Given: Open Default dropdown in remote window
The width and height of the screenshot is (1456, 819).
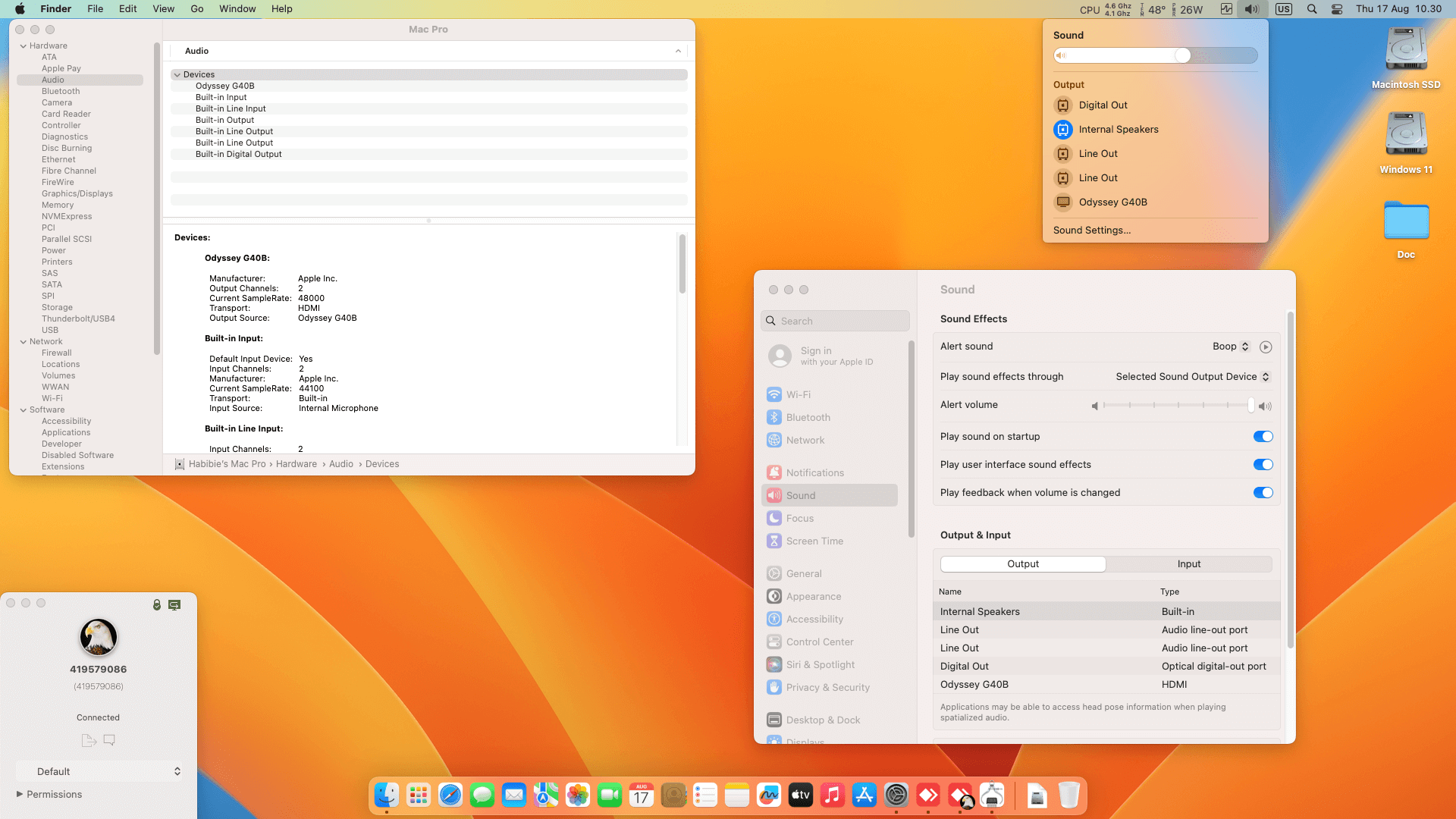Looking at the screenshot, I should tap(99, 772).
